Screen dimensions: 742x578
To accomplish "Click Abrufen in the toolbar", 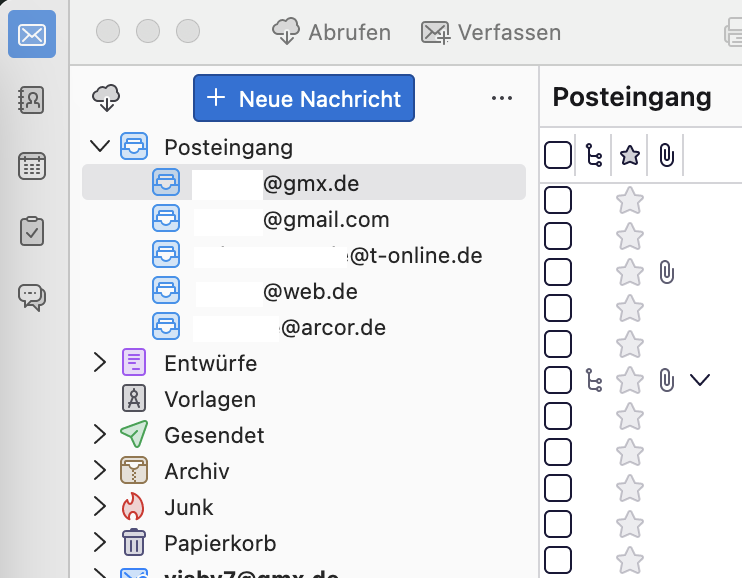I will coord(332,32).
